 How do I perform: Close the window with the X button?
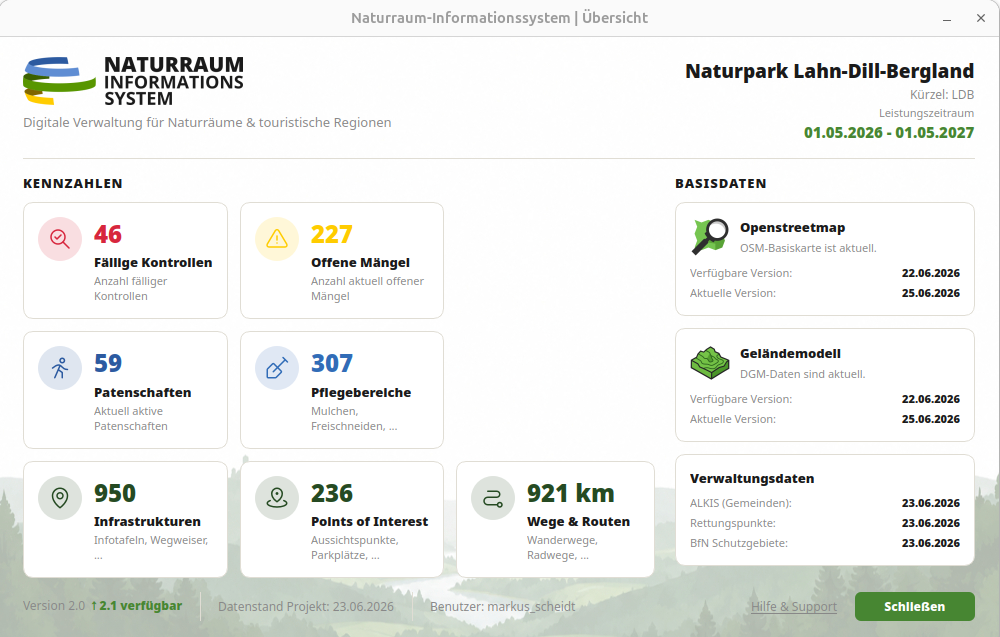(981, 18)
